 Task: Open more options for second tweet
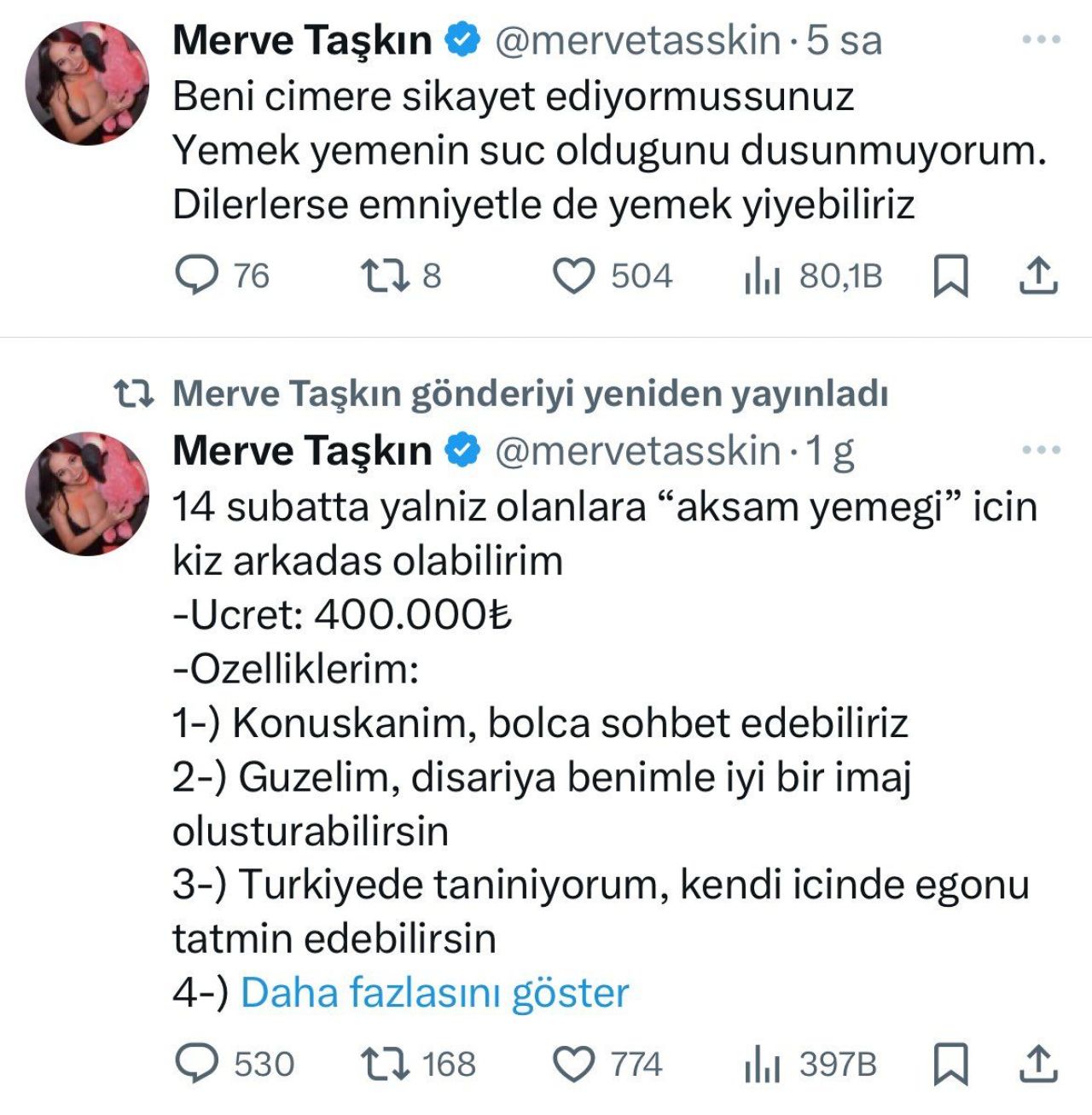(x=1041, y=450)
